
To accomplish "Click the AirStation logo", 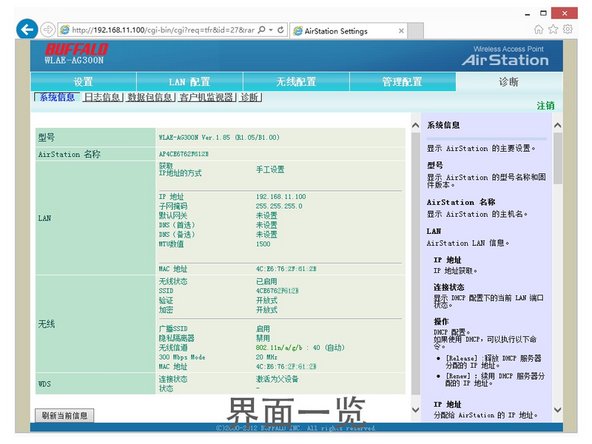I will click(505, 60).
